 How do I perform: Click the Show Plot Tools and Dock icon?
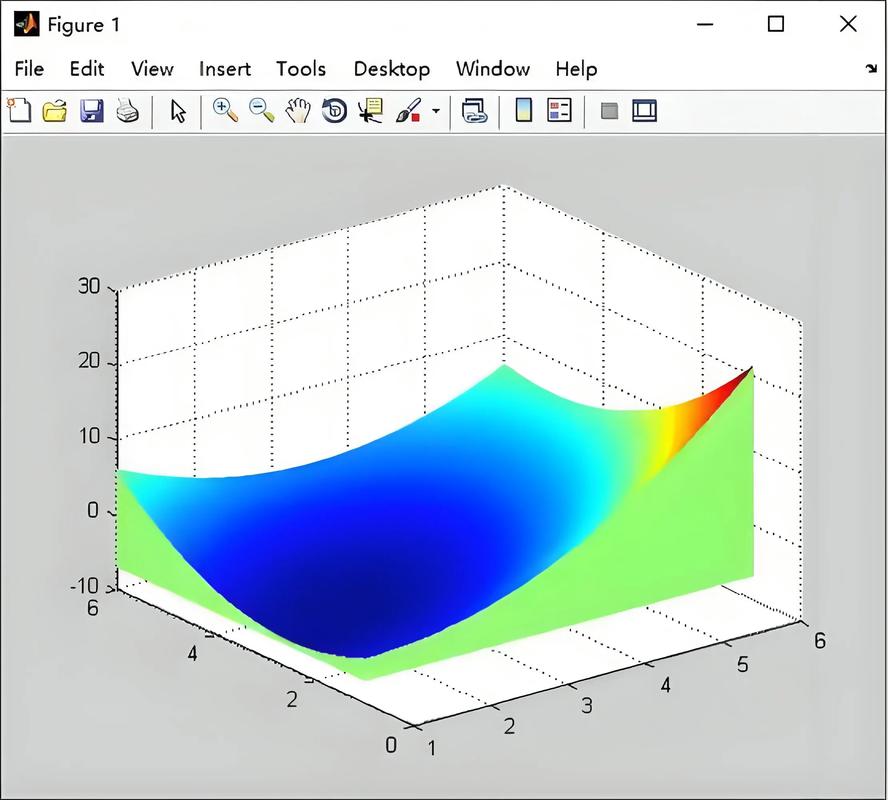coord(644,111)
